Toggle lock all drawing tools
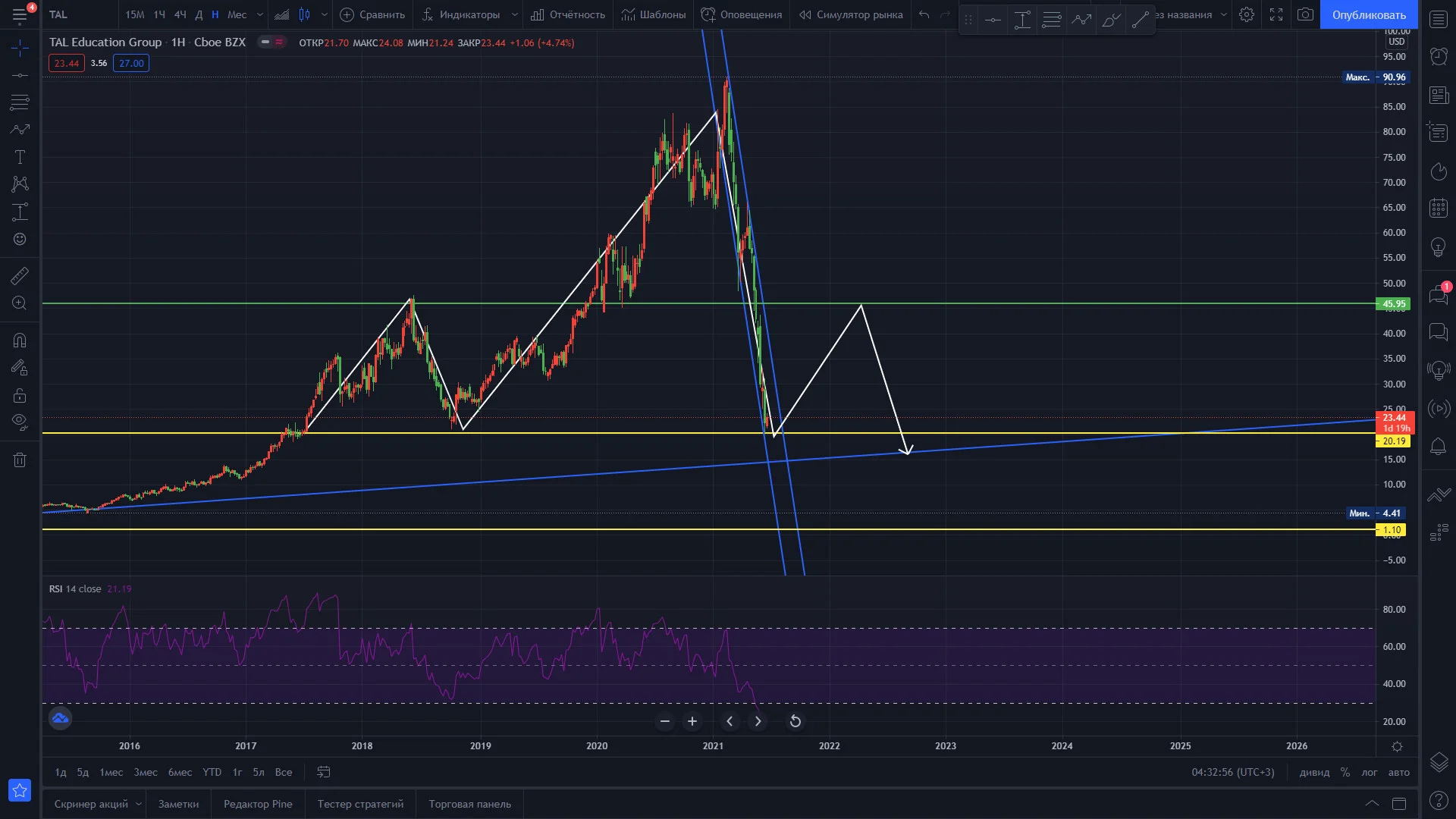 pos(20,395)
